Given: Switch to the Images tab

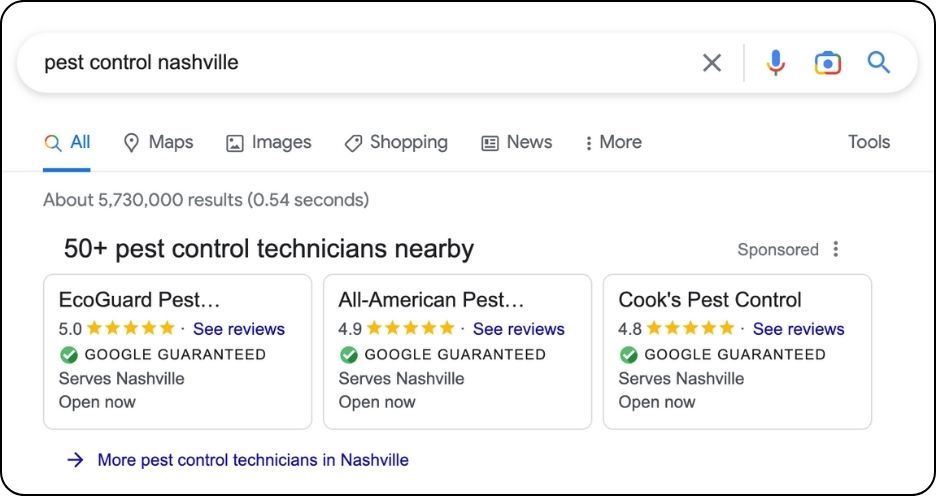Looking at the screenshot, I should pyautogui.click(x=269, y=142).
